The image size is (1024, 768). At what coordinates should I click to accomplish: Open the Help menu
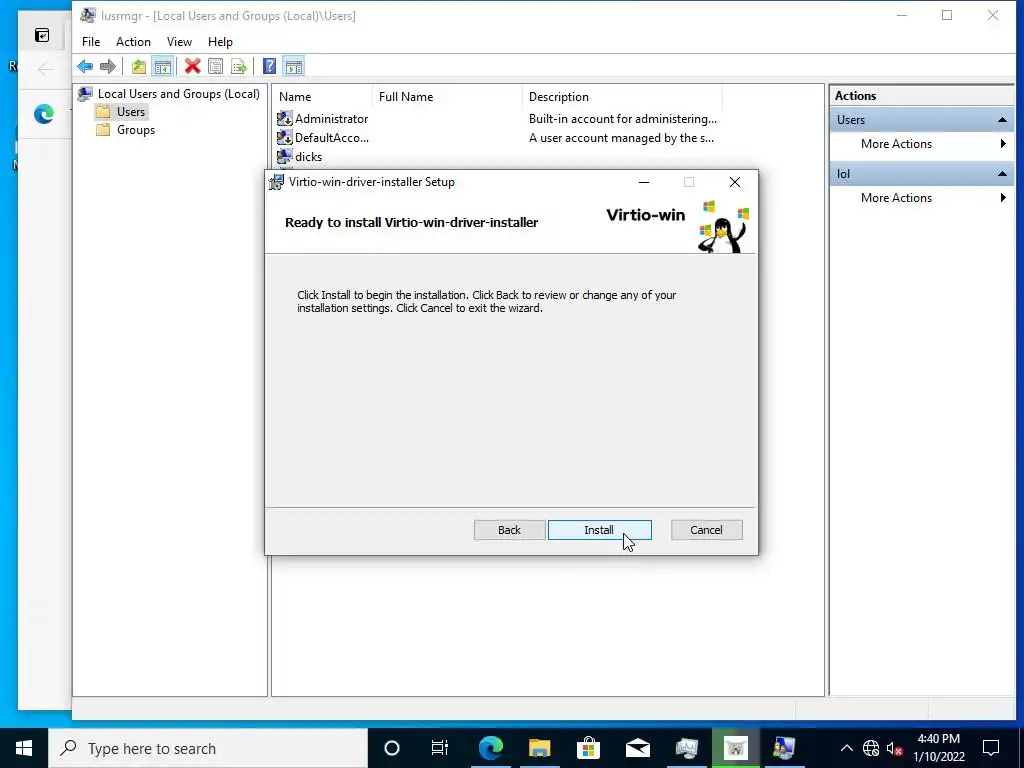pyautogui.click(x=220, y=42)
